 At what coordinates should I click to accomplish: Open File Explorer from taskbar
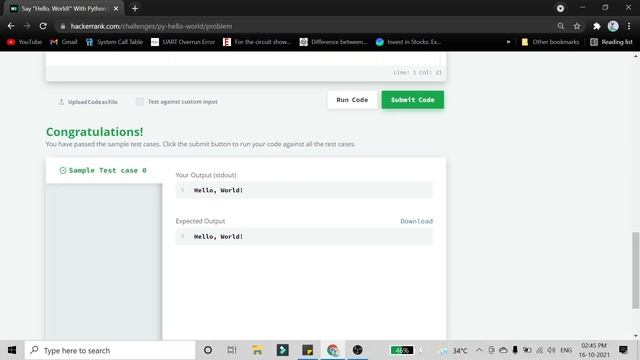pos(257,350)
